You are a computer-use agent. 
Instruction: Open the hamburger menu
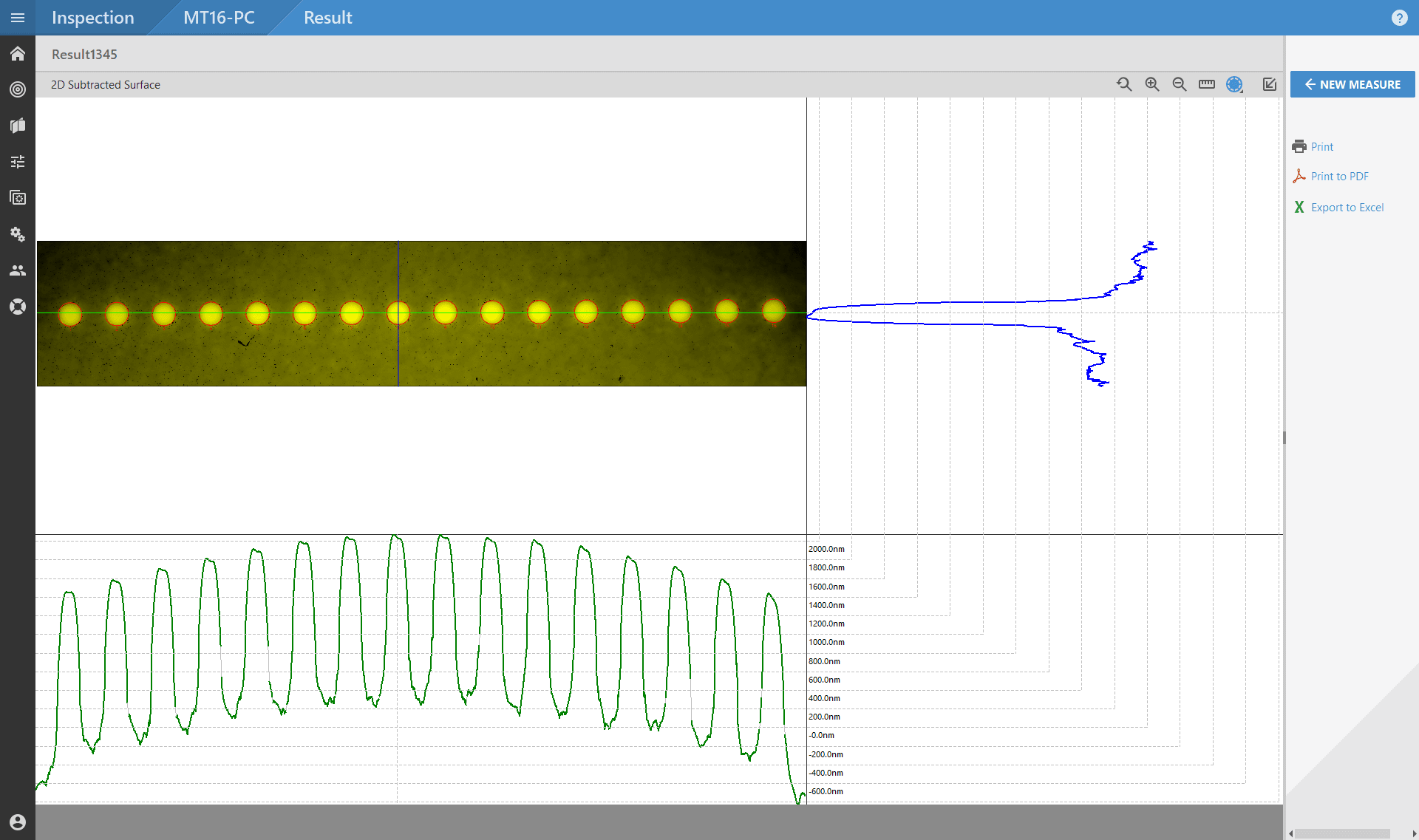[18, 18]
